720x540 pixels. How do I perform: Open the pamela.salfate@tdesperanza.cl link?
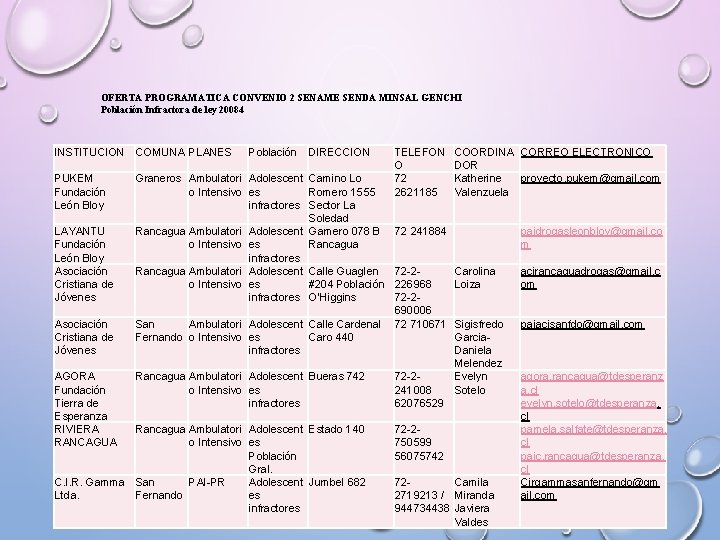coord(593,436)
